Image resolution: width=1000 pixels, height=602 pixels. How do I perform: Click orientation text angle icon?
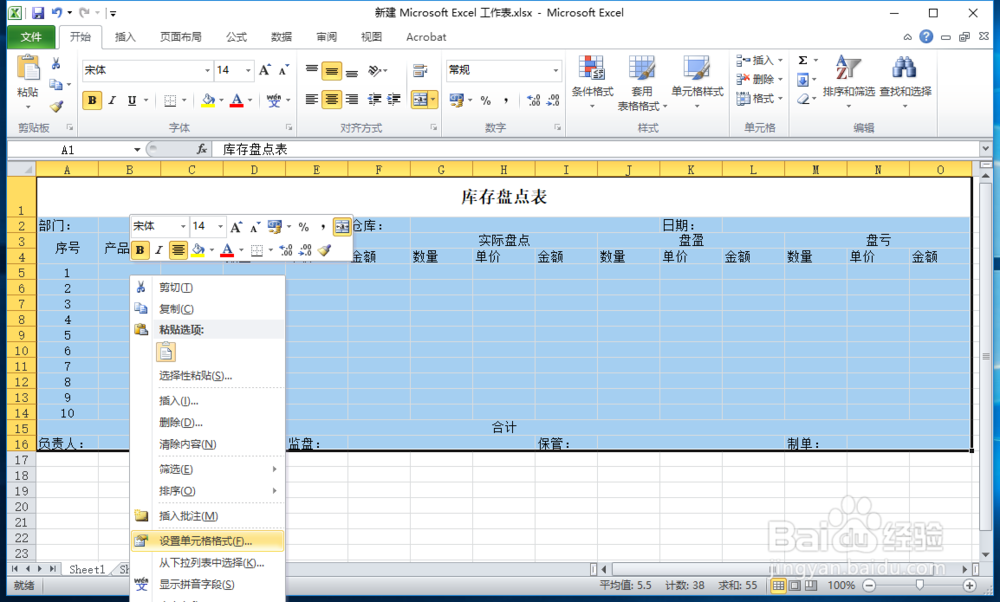[x=375, y=70]
